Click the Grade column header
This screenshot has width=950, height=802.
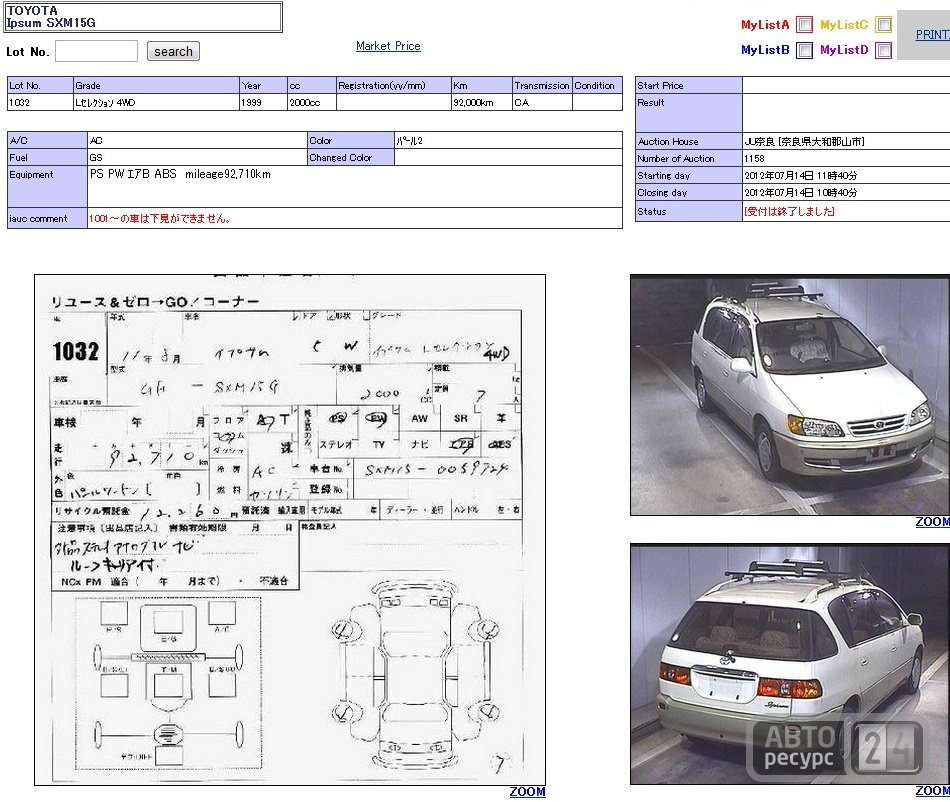click(156, 85)
